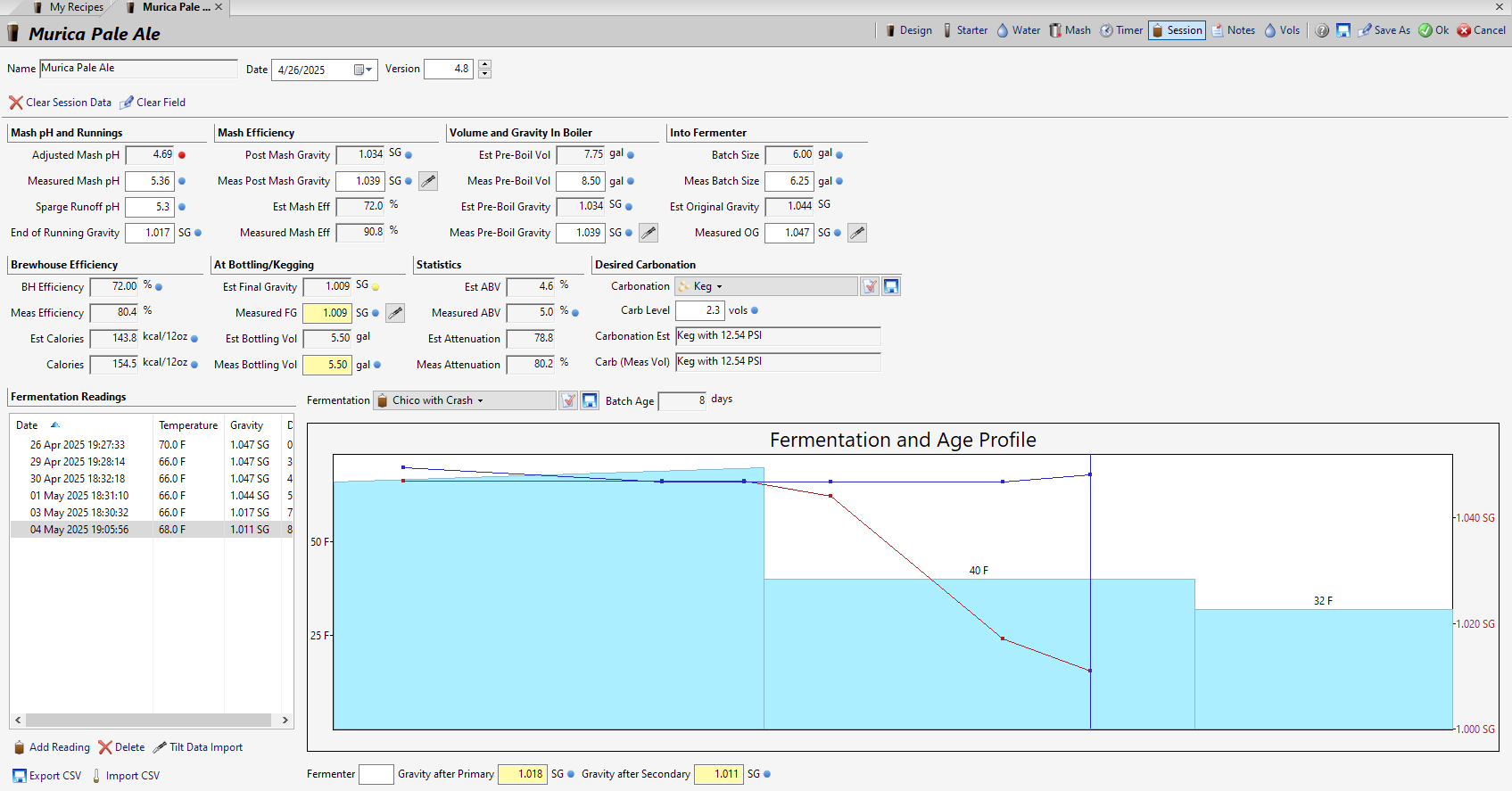The height and width of the screenshot is (791, 1512).
Task: Edit the recipe Name field
Action: tap(138, 69)
